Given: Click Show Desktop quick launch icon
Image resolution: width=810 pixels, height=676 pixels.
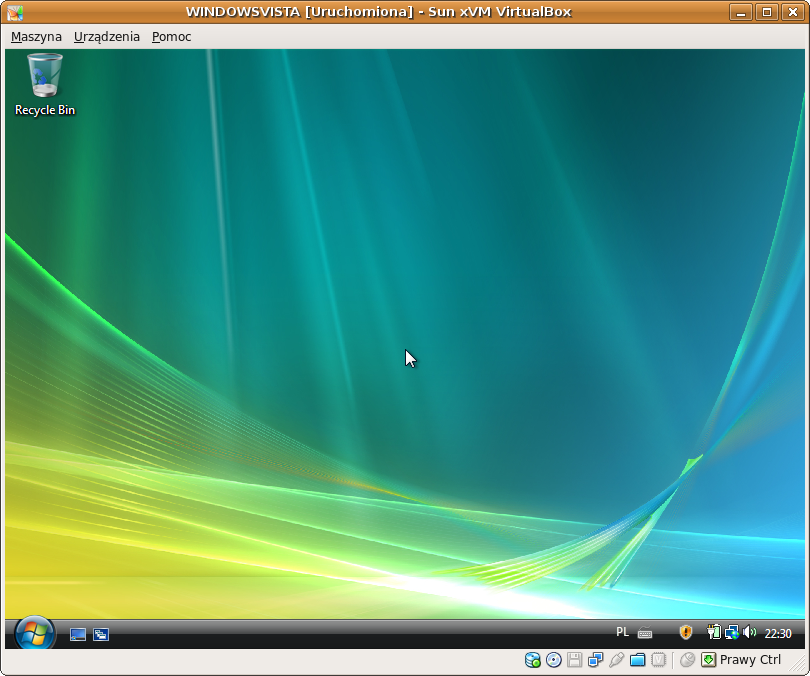Looking at the screenshot, I should pyautogui.click(x=77, y=634).
